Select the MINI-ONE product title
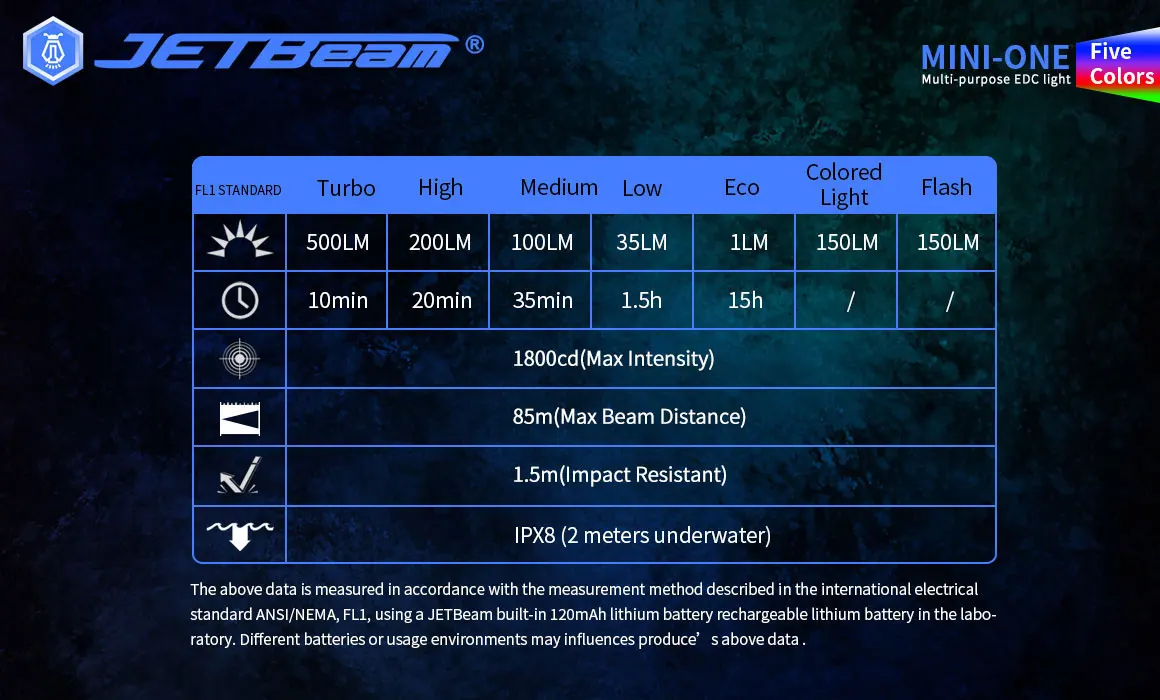 click(995, 57)
